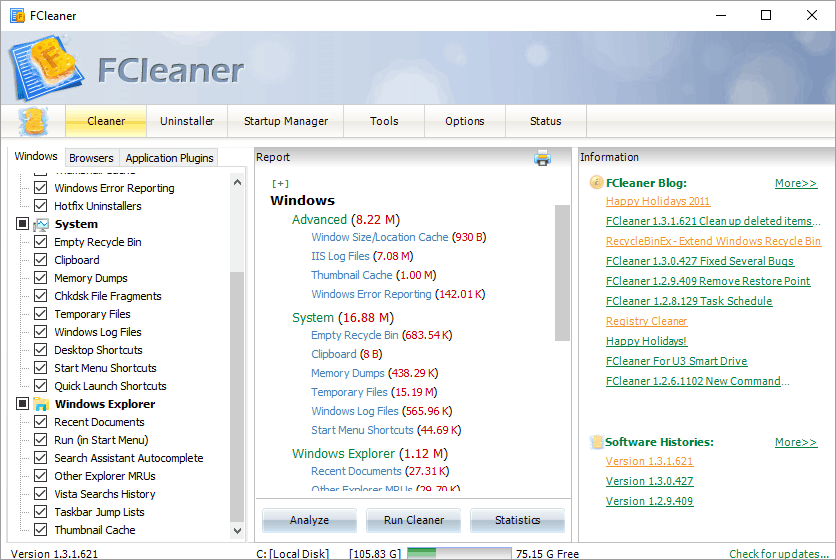Toggle the System group checkbox

tap(22, 224)
